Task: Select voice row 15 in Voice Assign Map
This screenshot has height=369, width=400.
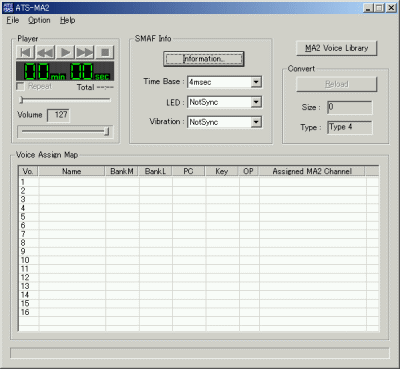Action: tap(199, 303)
